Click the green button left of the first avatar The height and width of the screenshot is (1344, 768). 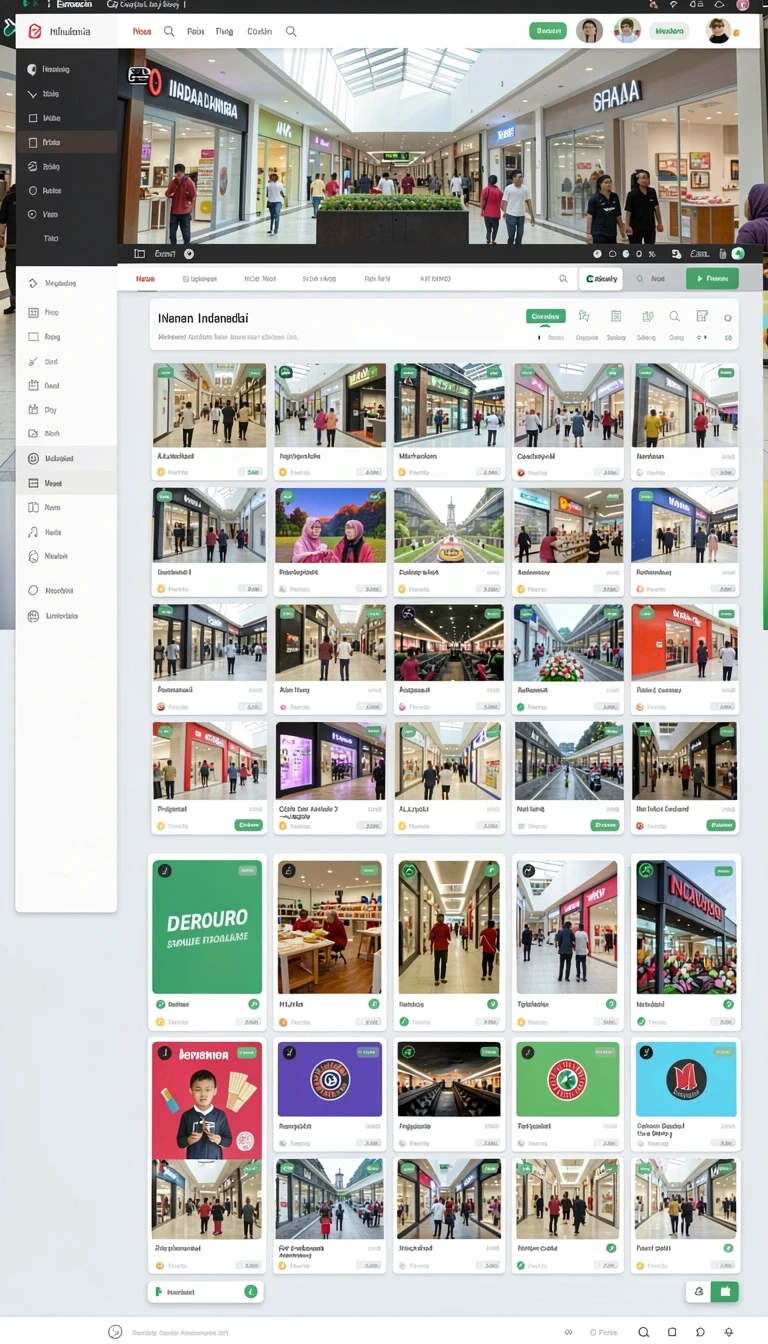[x=547, y=31]
